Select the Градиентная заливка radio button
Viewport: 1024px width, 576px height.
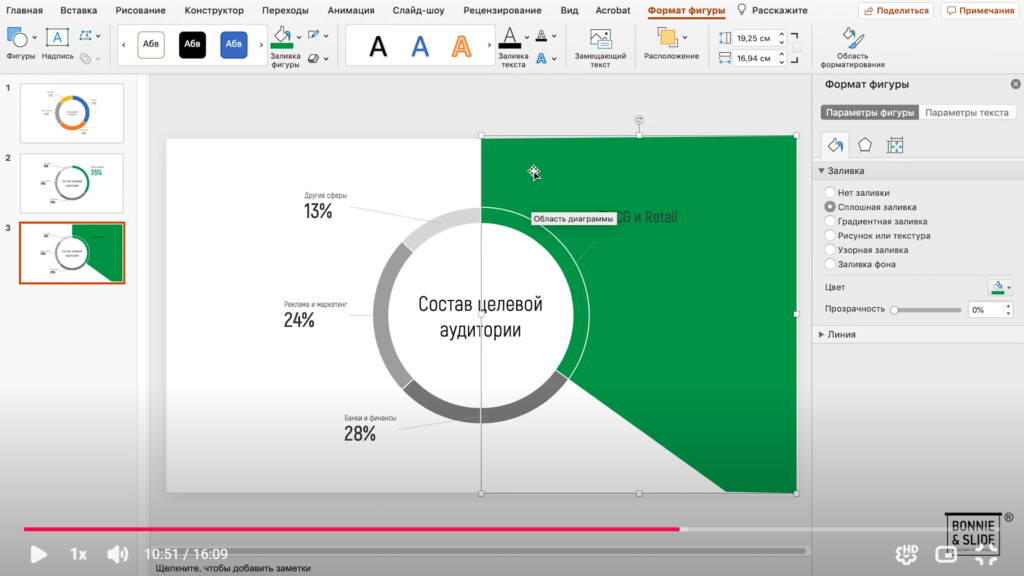pyautogui.click(x=829, y=221)
